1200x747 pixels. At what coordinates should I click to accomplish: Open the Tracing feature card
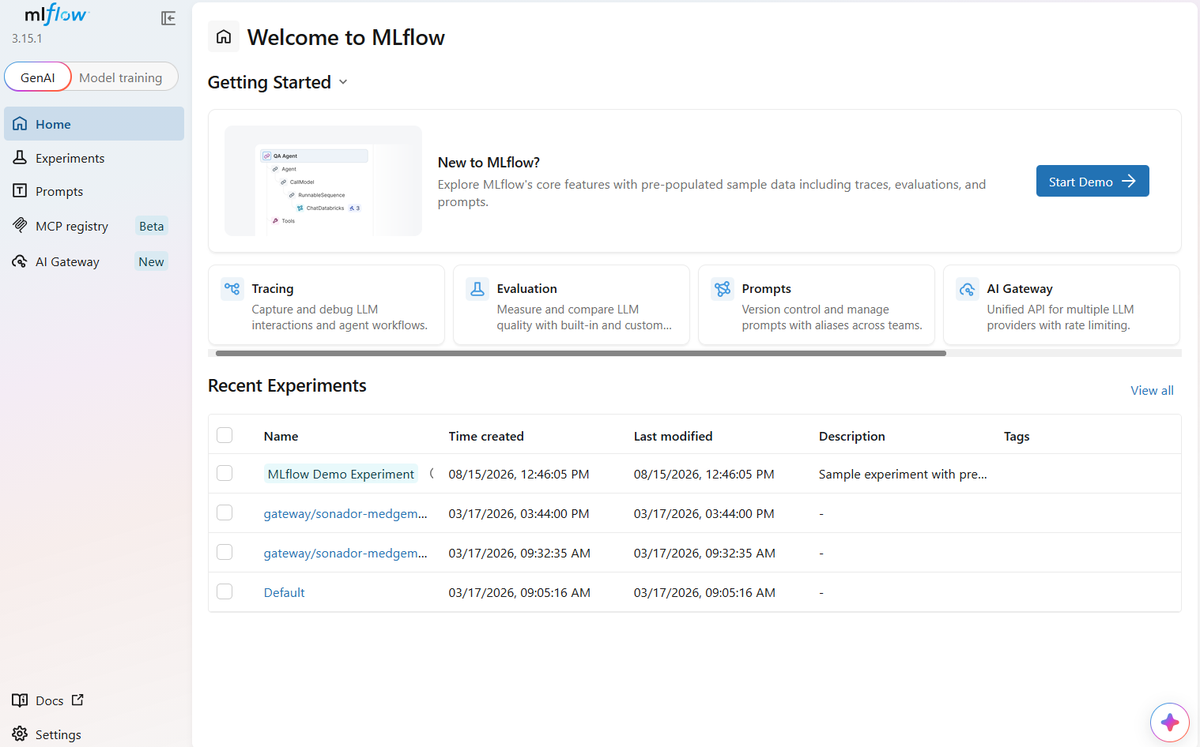(x=326, y=304)
